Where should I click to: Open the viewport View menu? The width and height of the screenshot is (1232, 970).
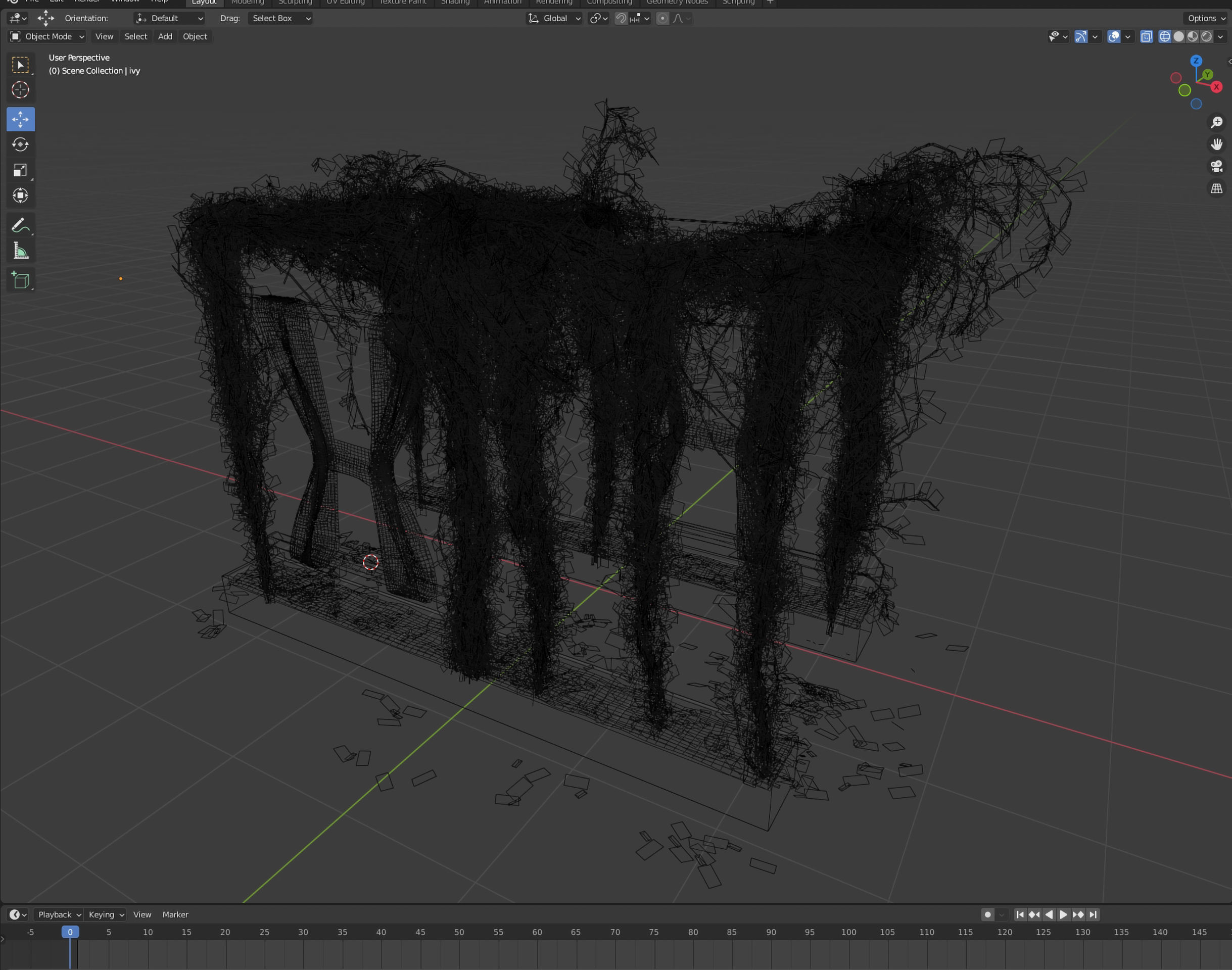[104, 36]
